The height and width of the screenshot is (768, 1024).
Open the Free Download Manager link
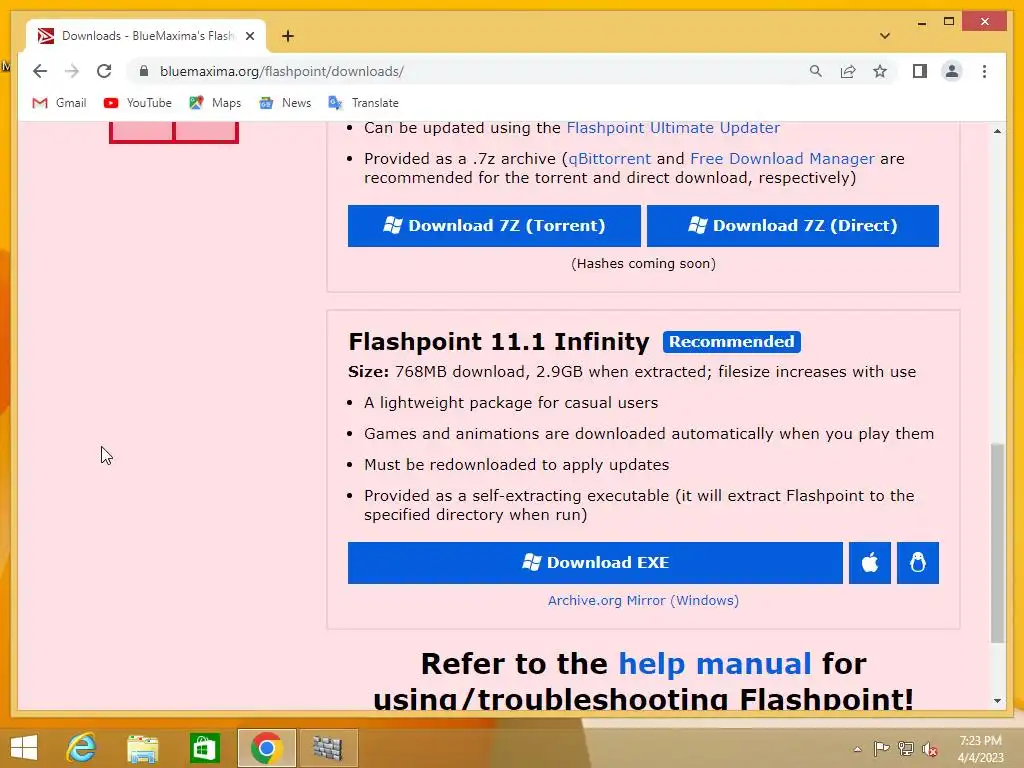[x=782, y=159]
